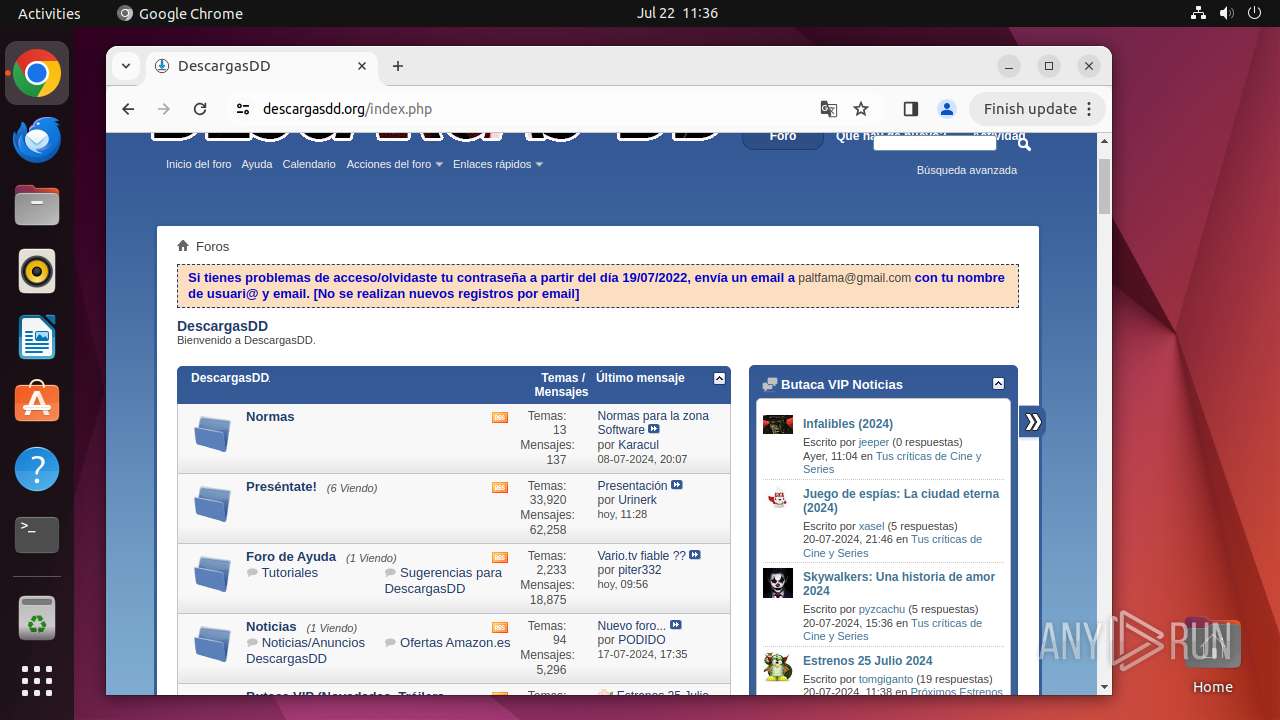1280x720 pixels.
Task: Open Files manager in the dock
Action: (37, 205)
